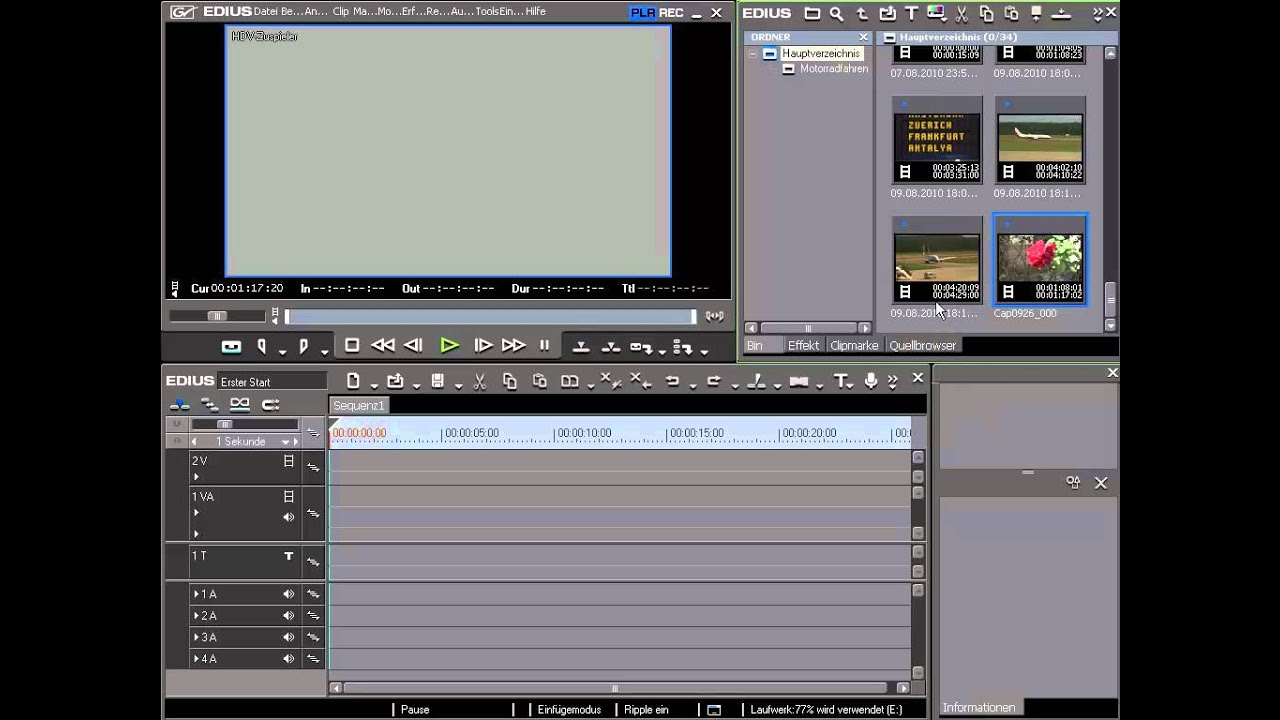1280x720 pixels.
Task: Create a title with the T tool
Action: tap(841, 381)
